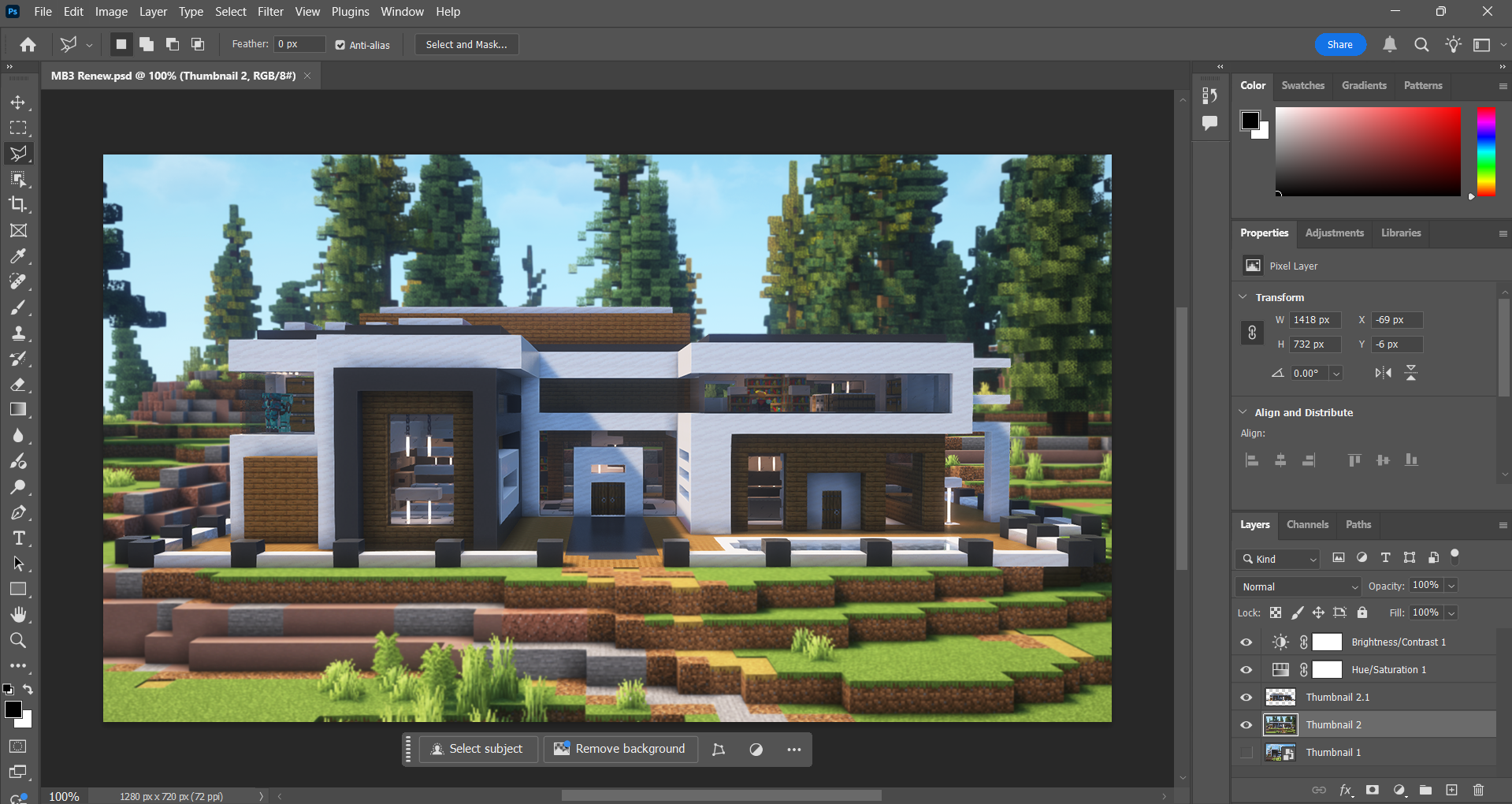The width and height of the screenshot is (1512, 804).
Task: Click the hue spectrum slider
Action: pyautogui.click(x=1486, y=152)
